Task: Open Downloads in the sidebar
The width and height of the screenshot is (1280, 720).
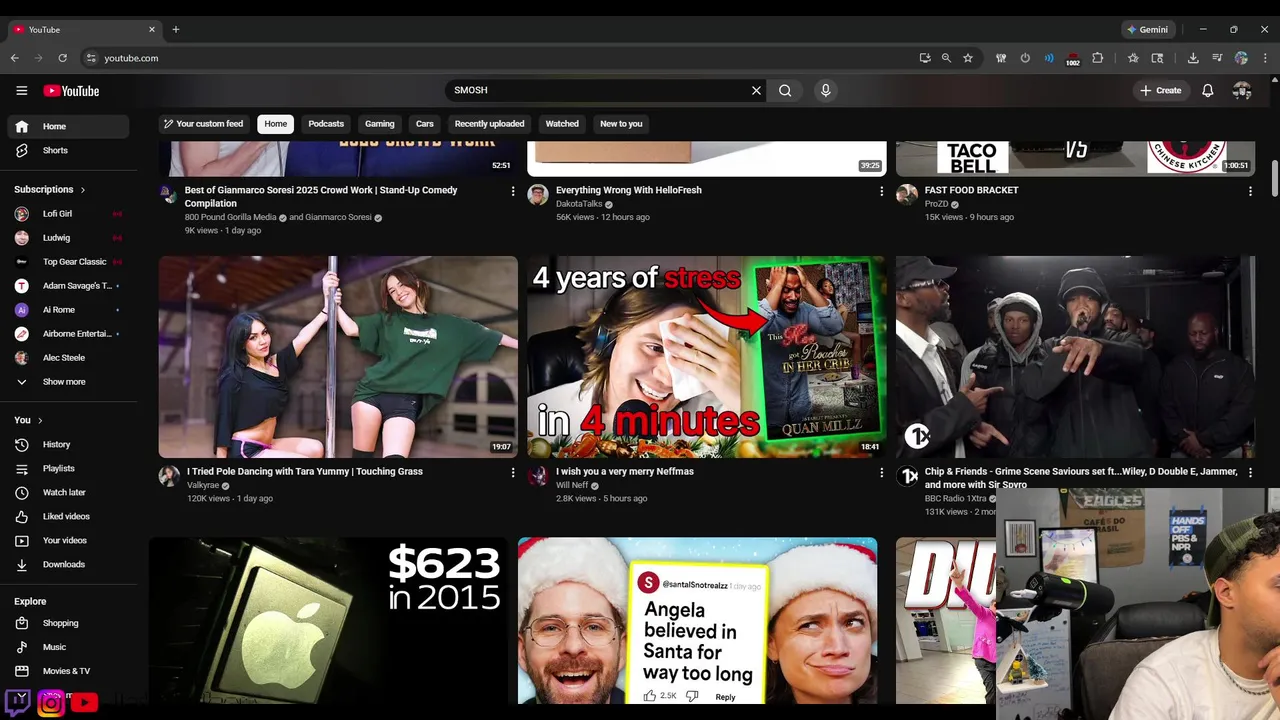Action: coord(68,564)
